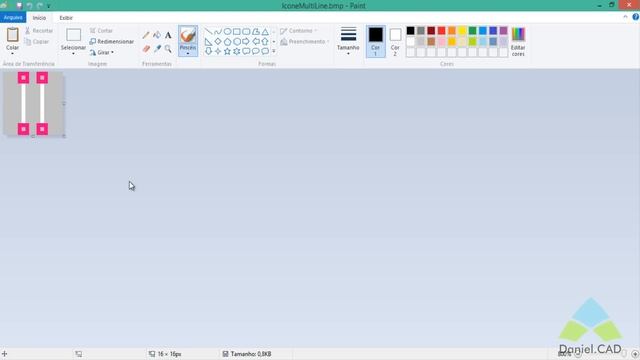Screen dimensions: 640x360
Task: Choose the Diamond shape
Action: [x=218, y=41]
